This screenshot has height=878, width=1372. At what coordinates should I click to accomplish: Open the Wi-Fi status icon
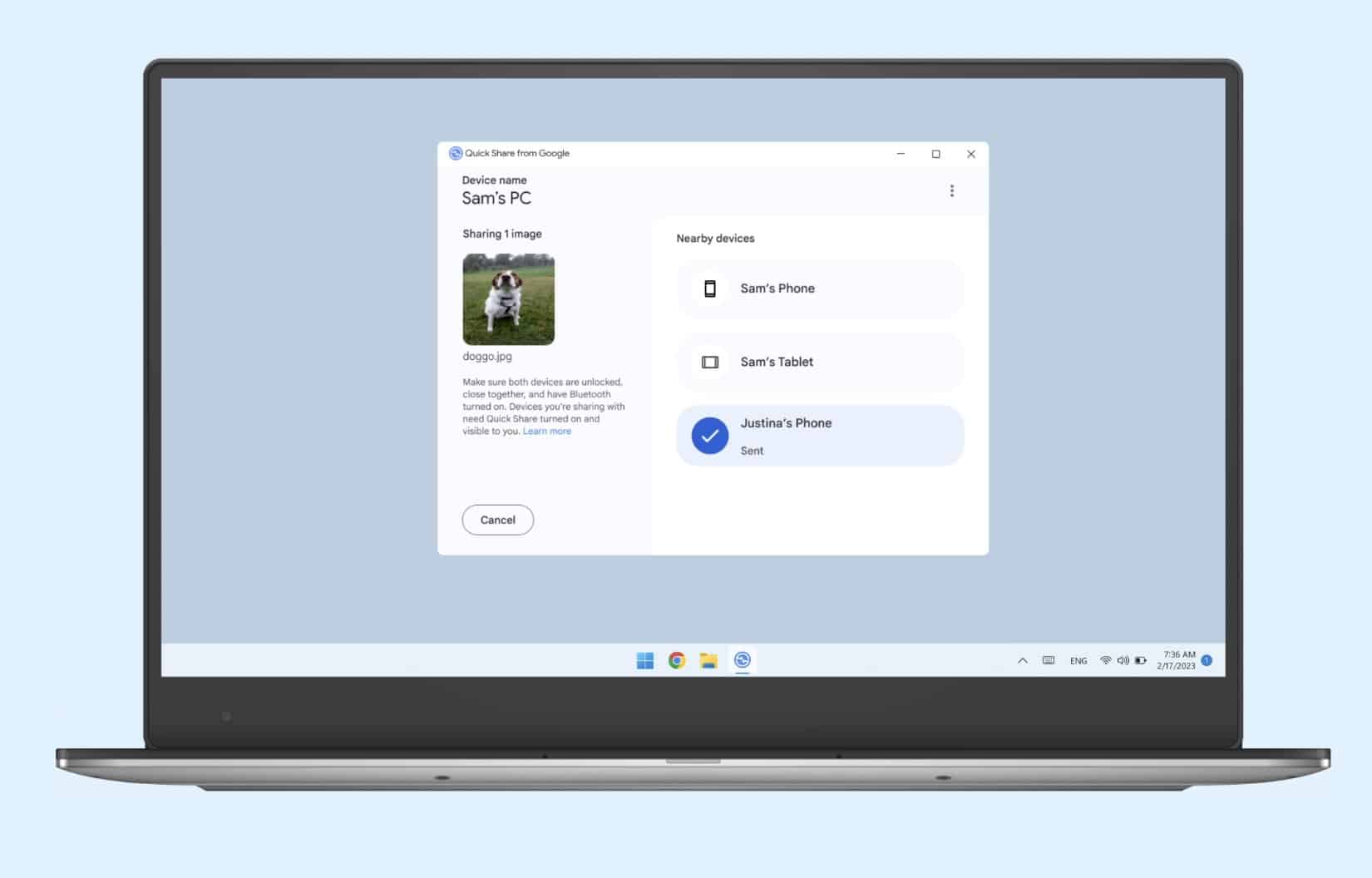[1106, 660]
